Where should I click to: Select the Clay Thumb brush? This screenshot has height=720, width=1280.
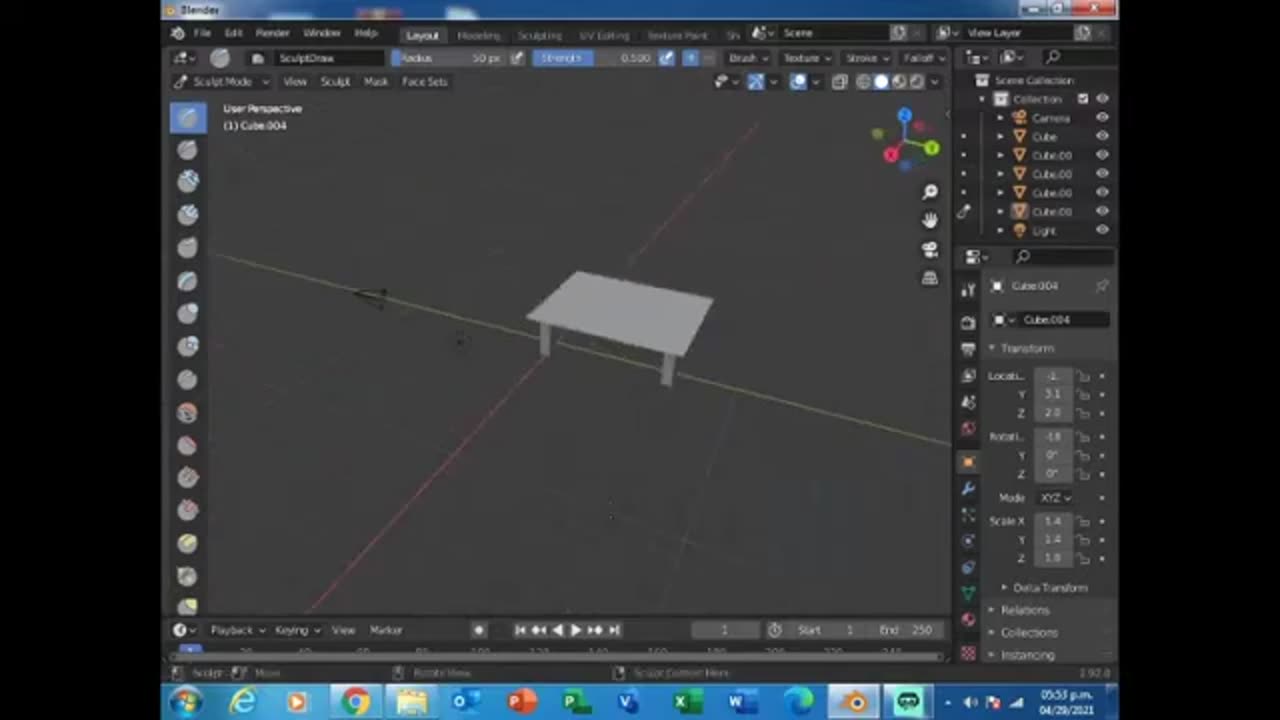(x=188, y=248)
